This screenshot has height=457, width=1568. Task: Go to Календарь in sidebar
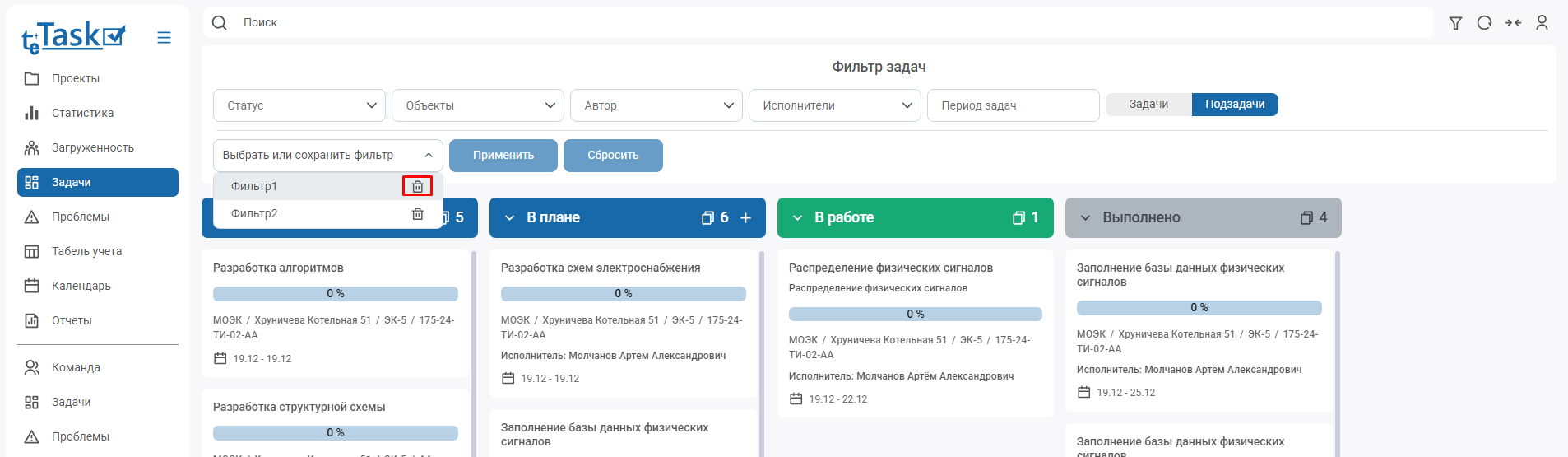point(81,286)
